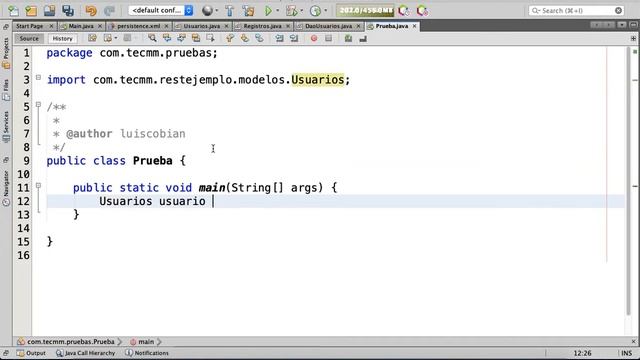Close the Prueba.java tab
Image resolution: width=640 pixels, height=360 pixels.
click(x=414, y=26)
